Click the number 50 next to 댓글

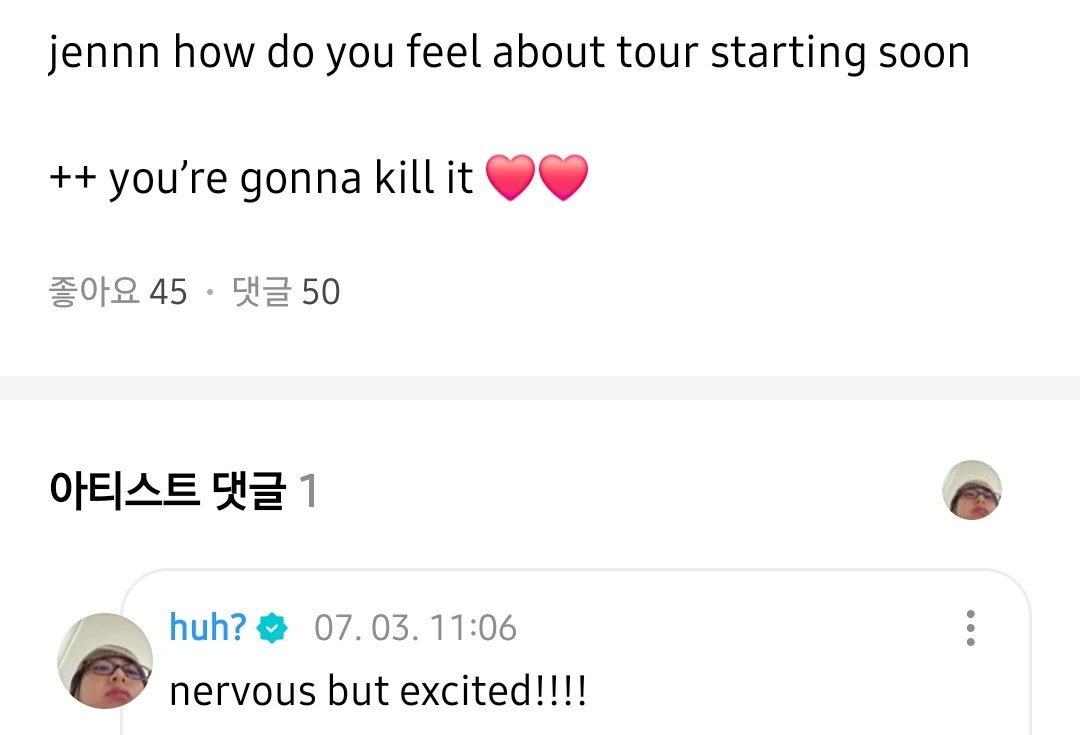pyautogui.click(x=321, y=292)
